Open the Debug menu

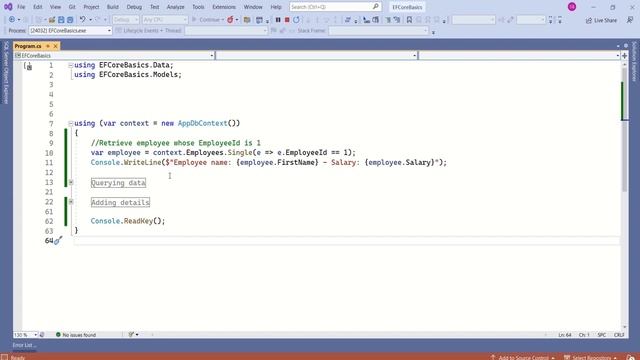click(134, 7)
